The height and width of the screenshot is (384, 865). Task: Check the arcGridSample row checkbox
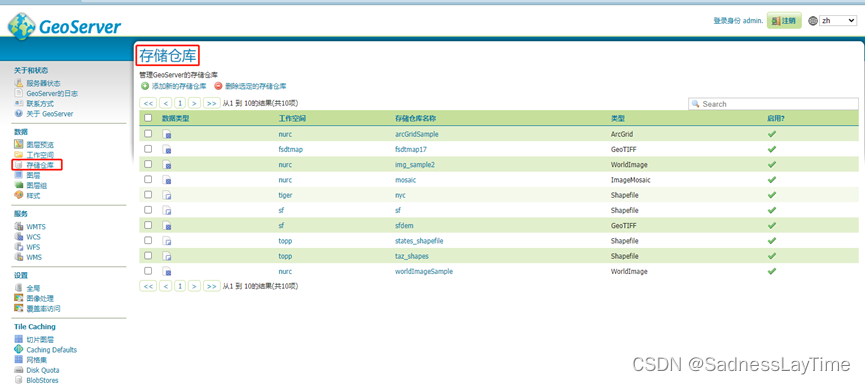tap(148, 134)
